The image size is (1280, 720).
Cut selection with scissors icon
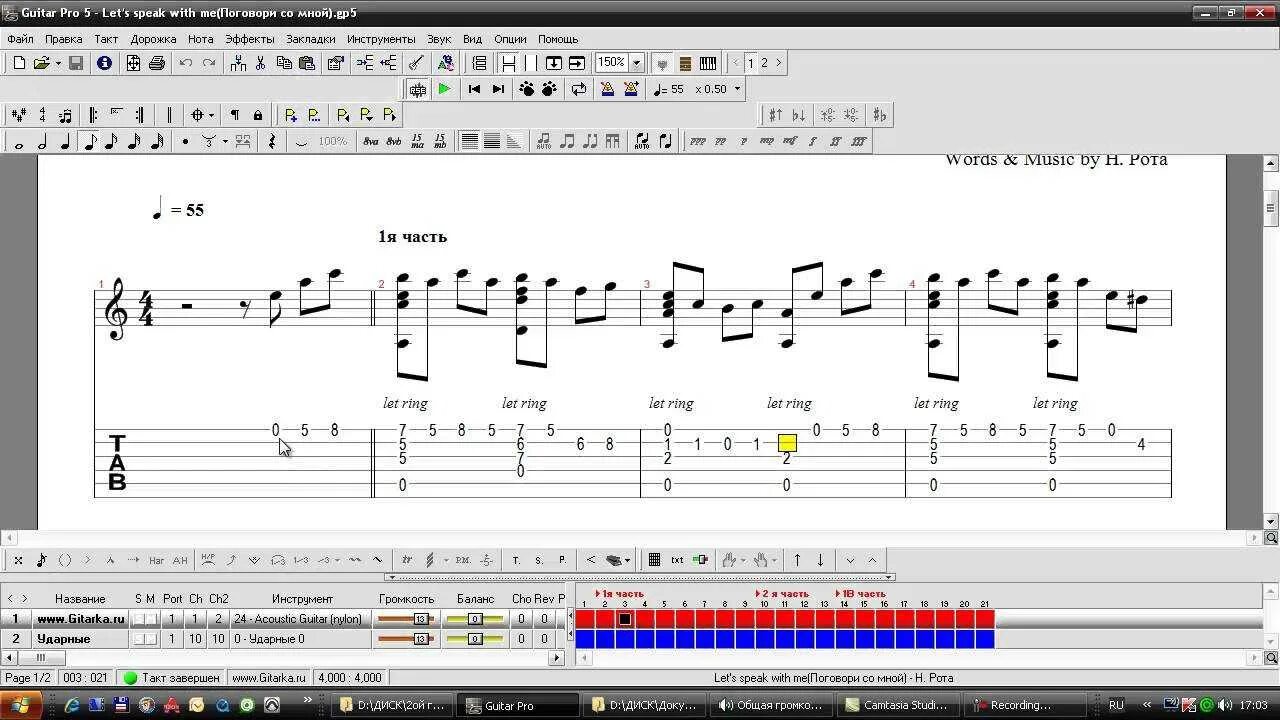coord(260,63)
